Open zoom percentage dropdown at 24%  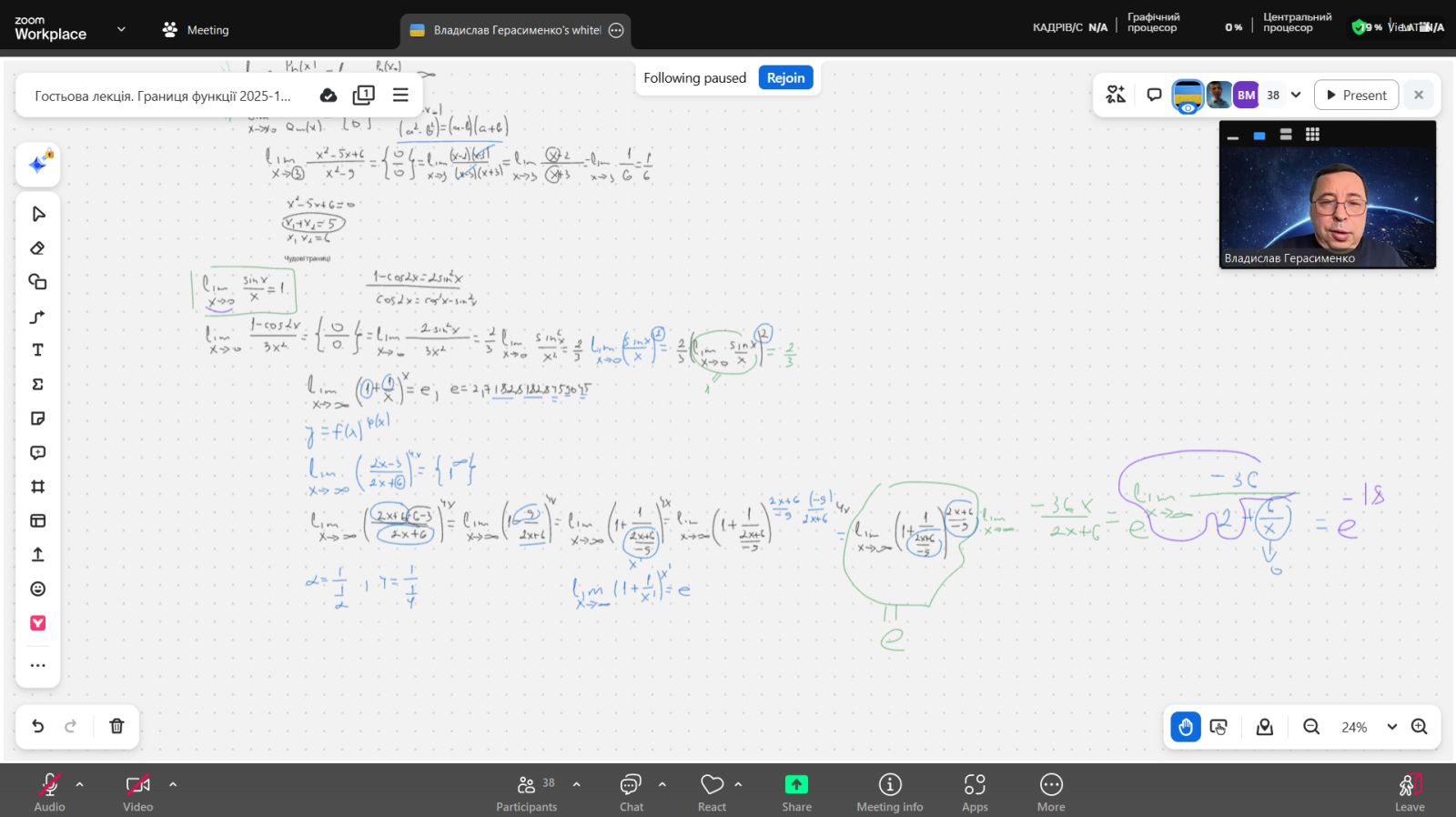pyautogui.click(x=1391, y=727)
